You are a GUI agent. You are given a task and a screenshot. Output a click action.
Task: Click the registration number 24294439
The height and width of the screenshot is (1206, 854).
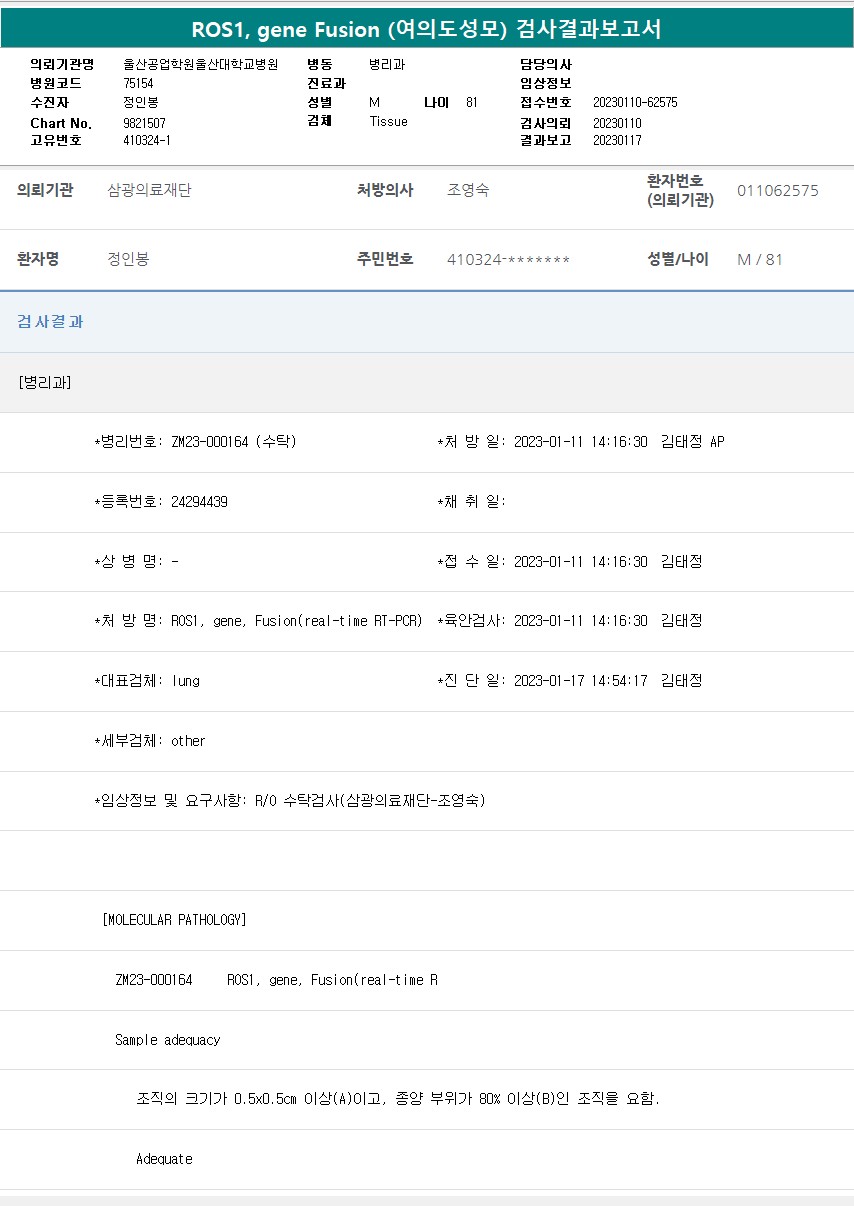(199, 502)
